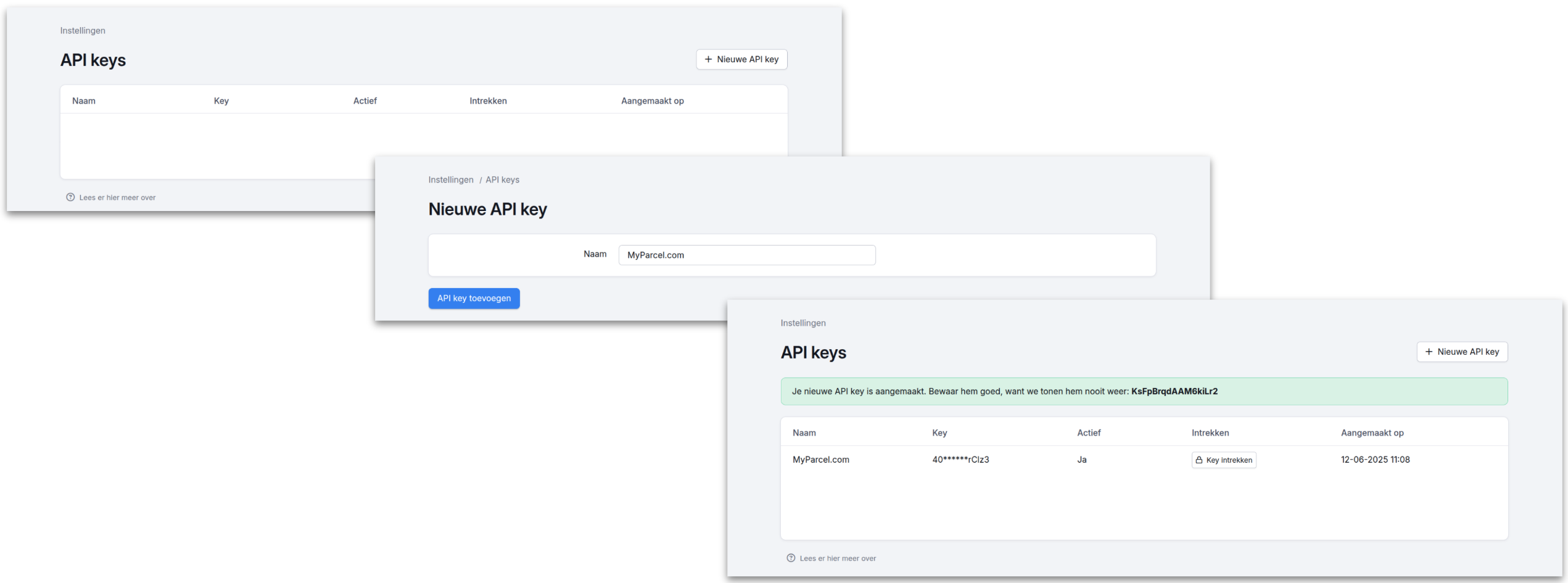Screen dimensions: 1568x583
Task: Click the Ja value in the Actief column
Action: coord(1082,460)
